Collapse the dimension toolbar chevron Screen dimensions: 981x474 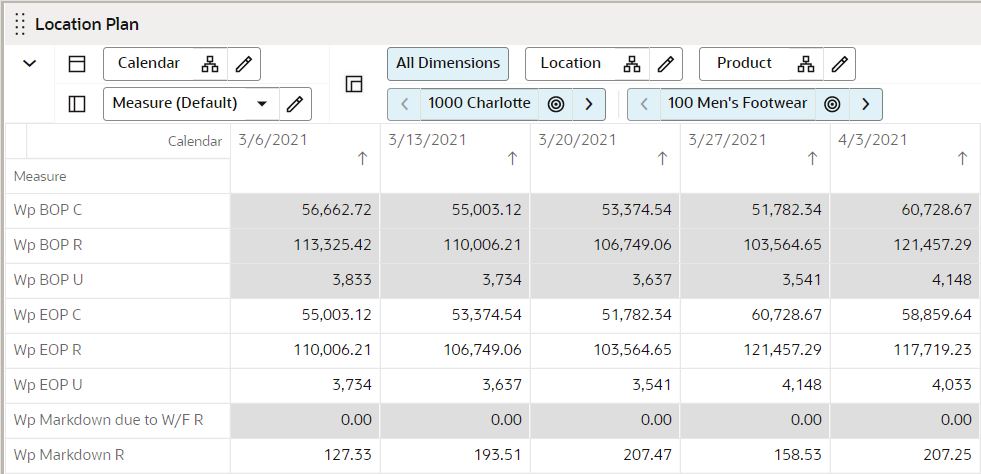(x=29, y=63)
